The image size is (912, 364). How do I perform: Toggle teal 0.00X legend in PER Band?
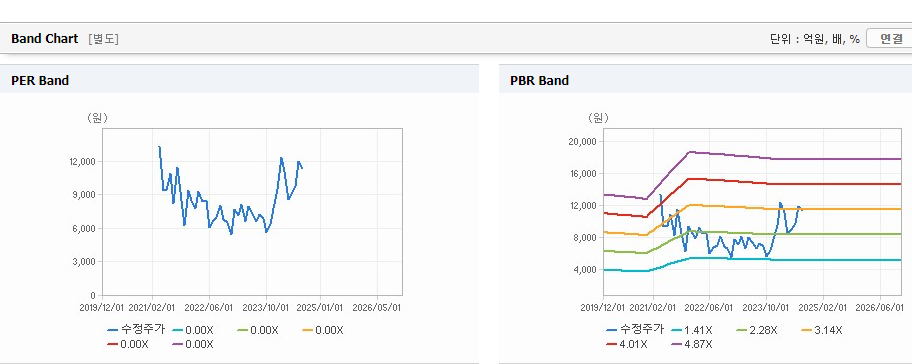193,330
